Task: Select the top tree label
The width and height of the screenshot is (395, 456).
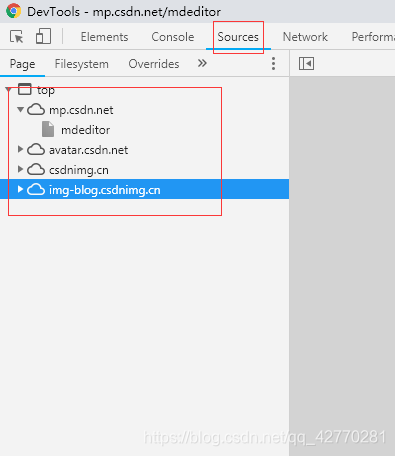Action: coord(46,90)
